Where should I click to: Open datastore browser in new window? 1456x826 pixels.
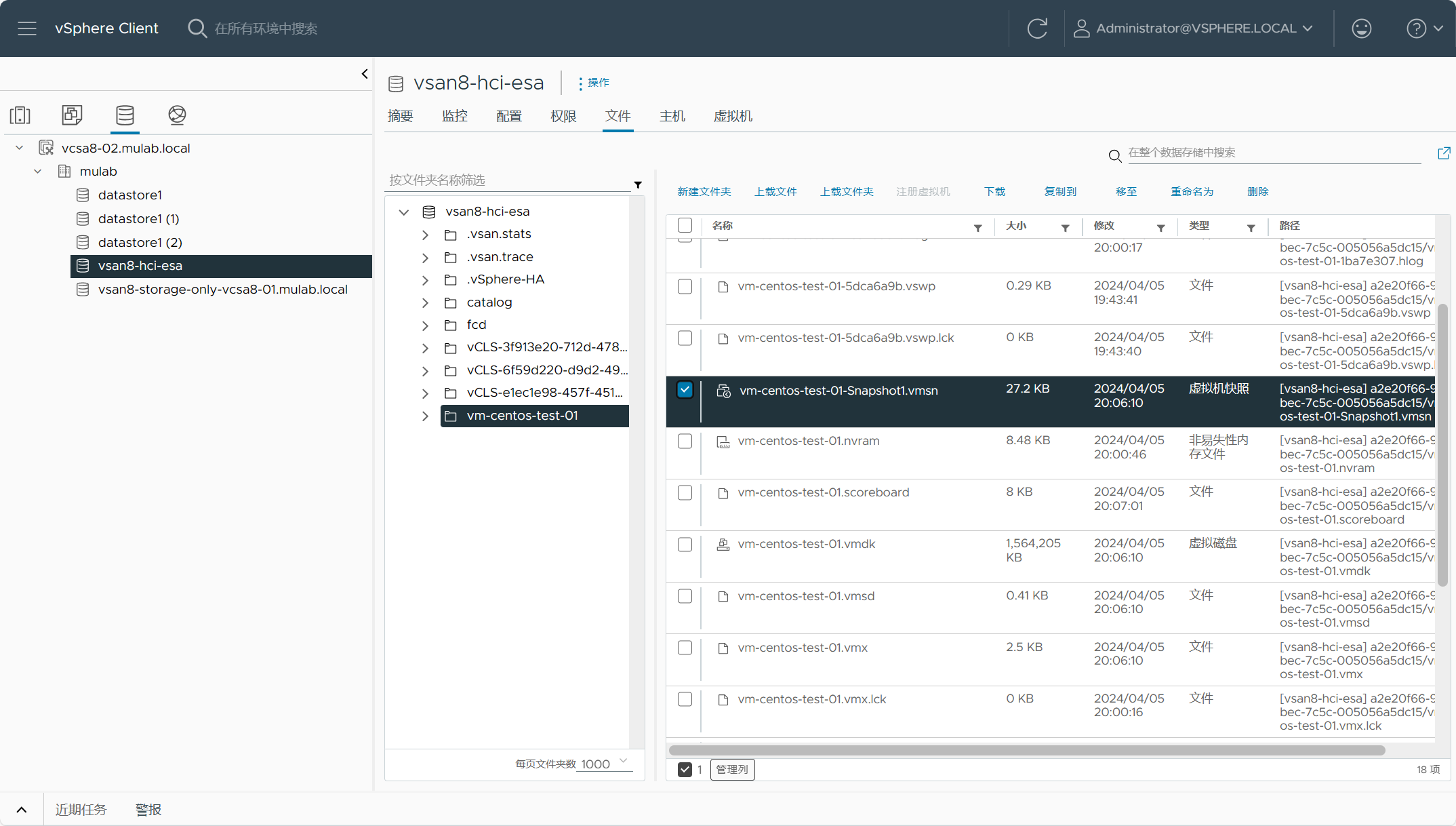point(1444,153)
